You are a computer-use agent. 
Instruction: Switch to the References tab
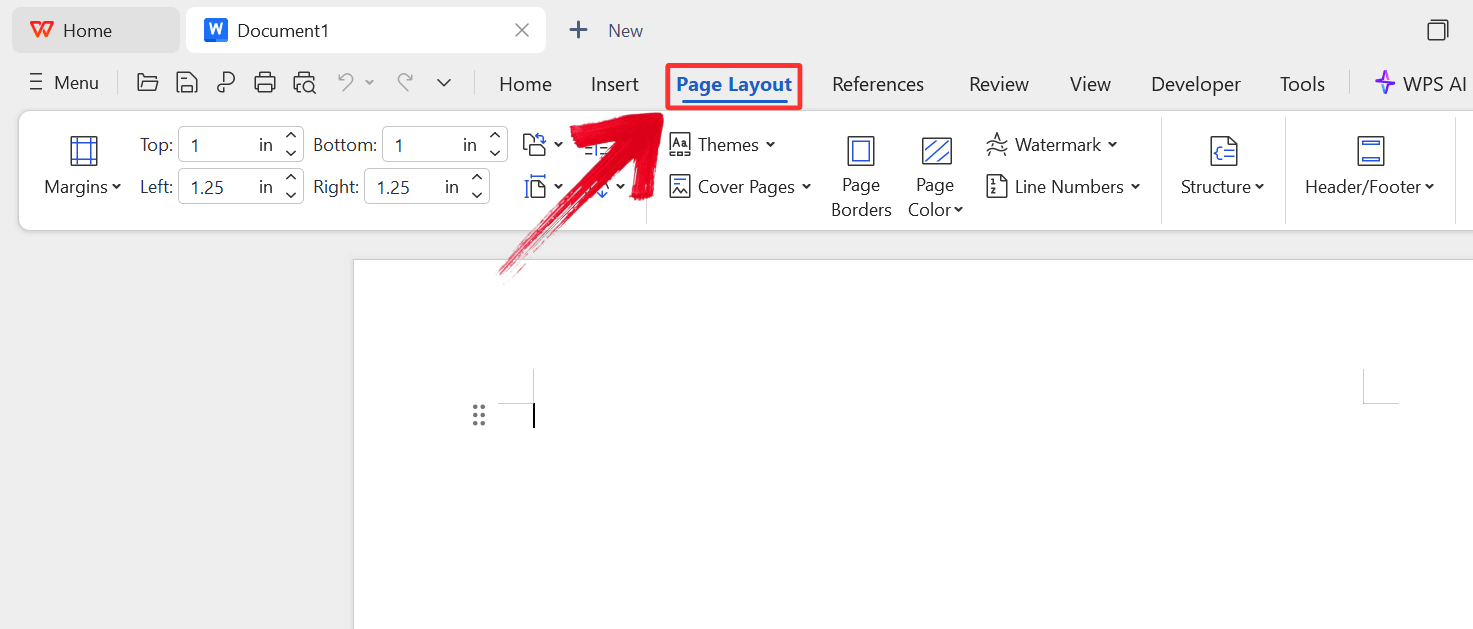click(x=877, y=84)
